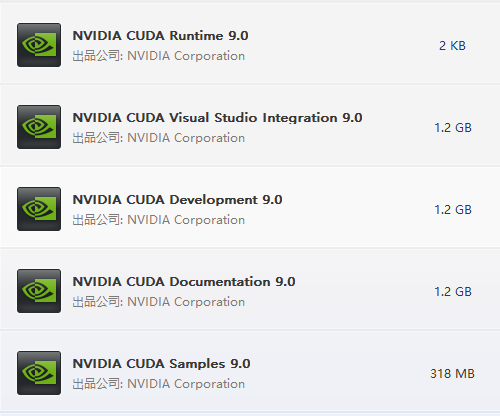Image resolution: width=500 pixels, height=416 pixels.
Task: Click the NVIDIA CUDA Documentation 9.0 icon
Action: 39,291
